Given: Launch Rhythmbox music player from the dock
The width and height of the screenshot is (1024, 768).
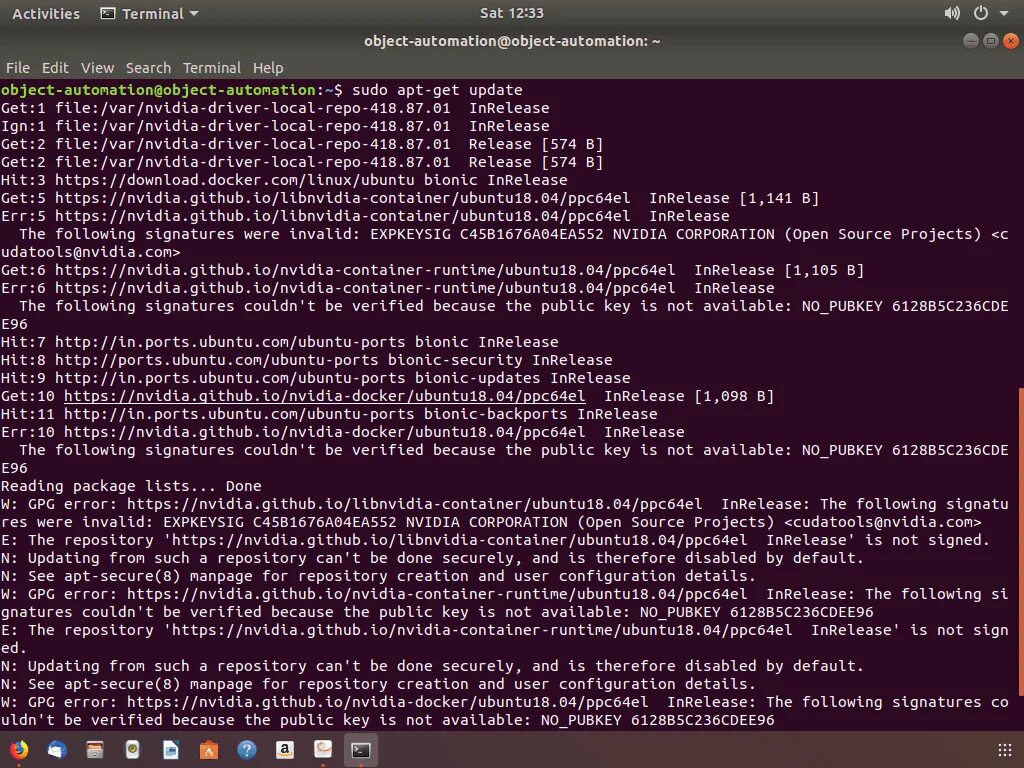Looking at the screenshot, I should 133,748.
